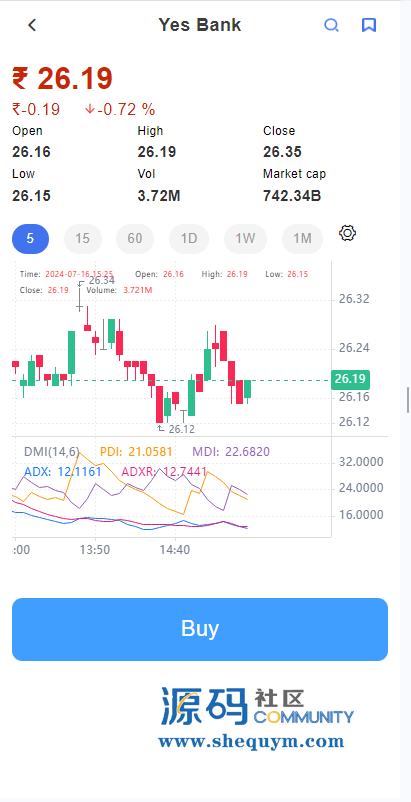Click the Market cap value 742.34B

292,196
